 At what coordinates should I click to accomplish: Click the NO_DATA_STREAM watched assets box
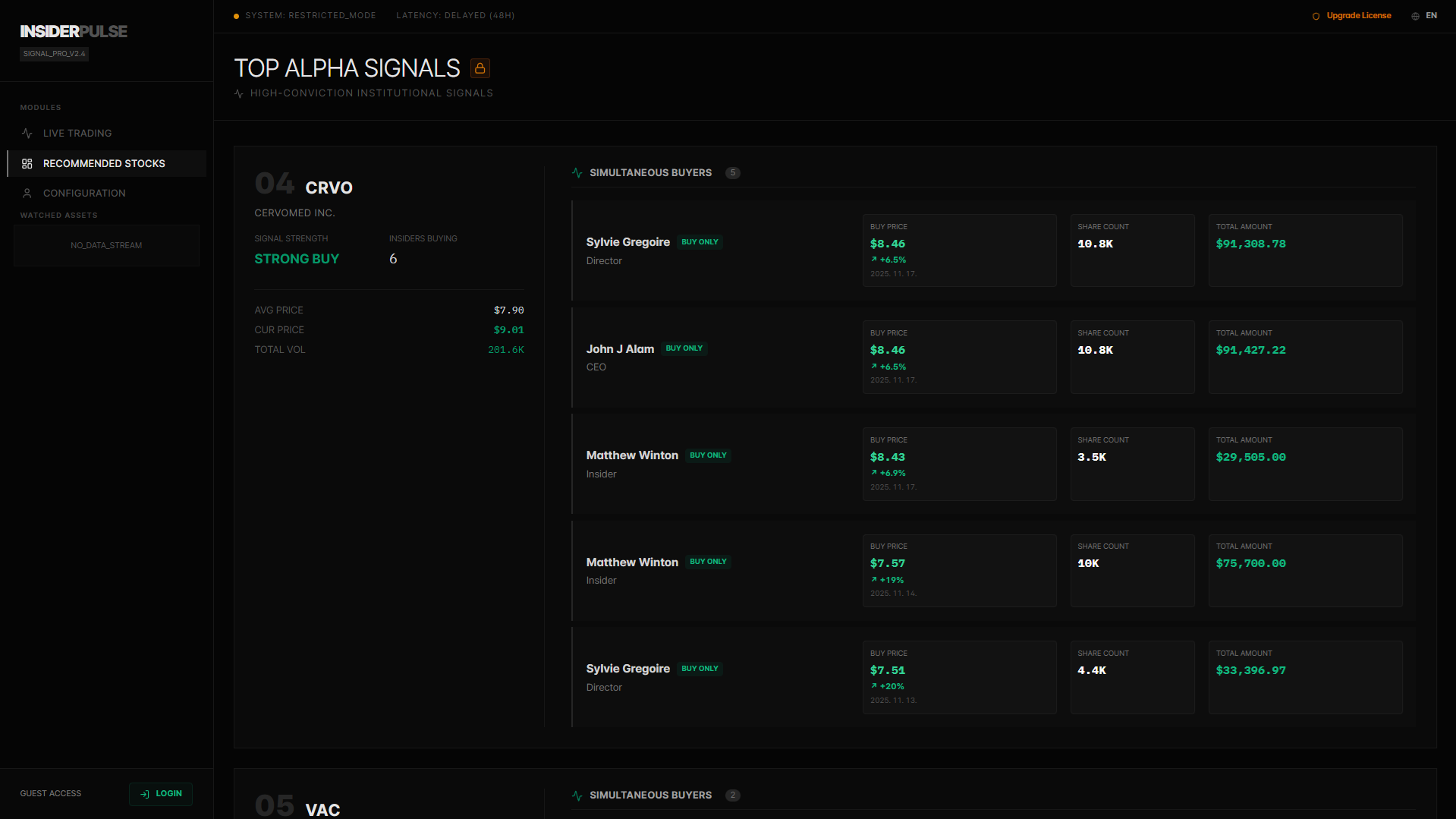point(106,245)
